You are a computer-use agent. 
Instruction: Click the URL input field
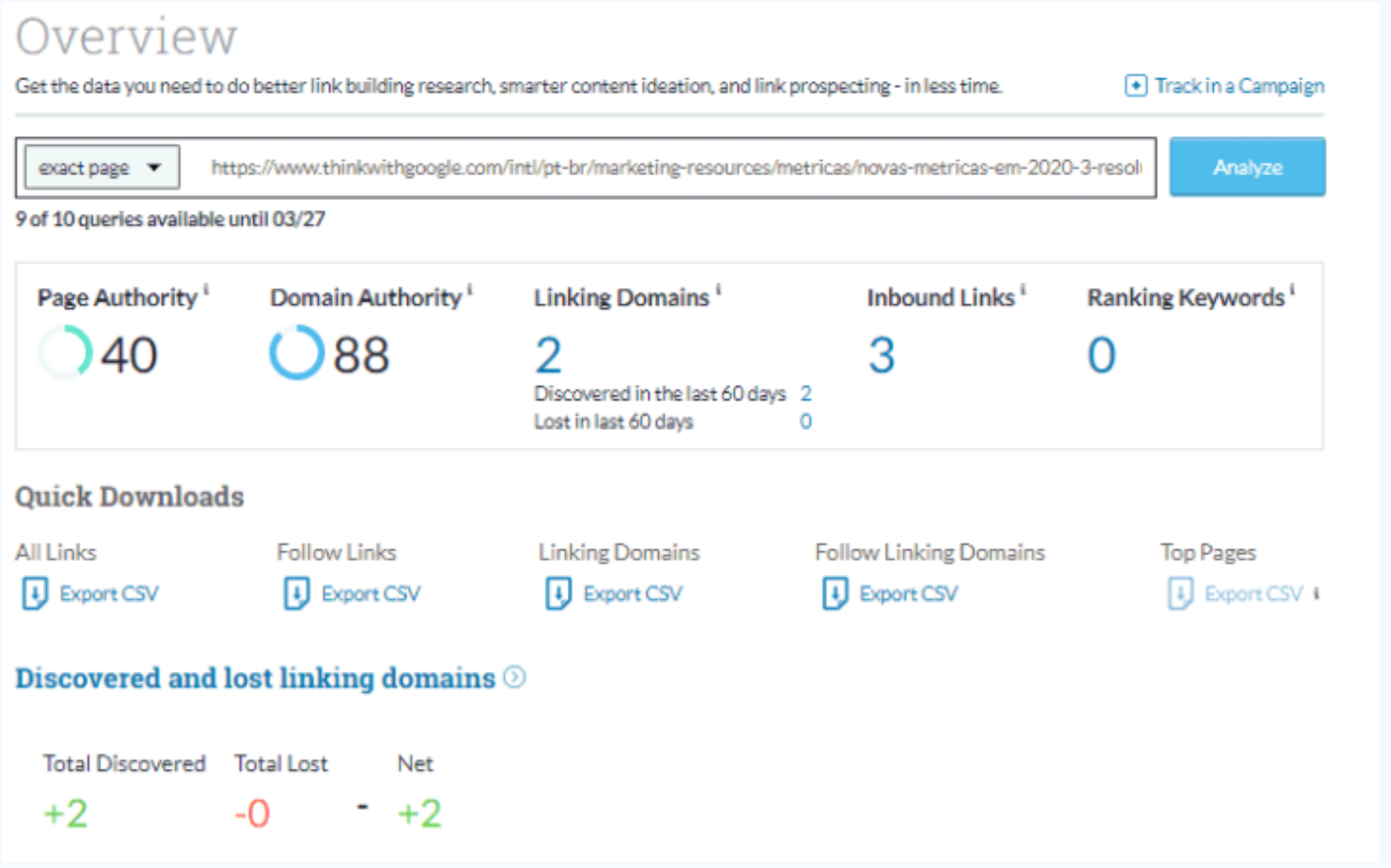click(x=672, y=167)
